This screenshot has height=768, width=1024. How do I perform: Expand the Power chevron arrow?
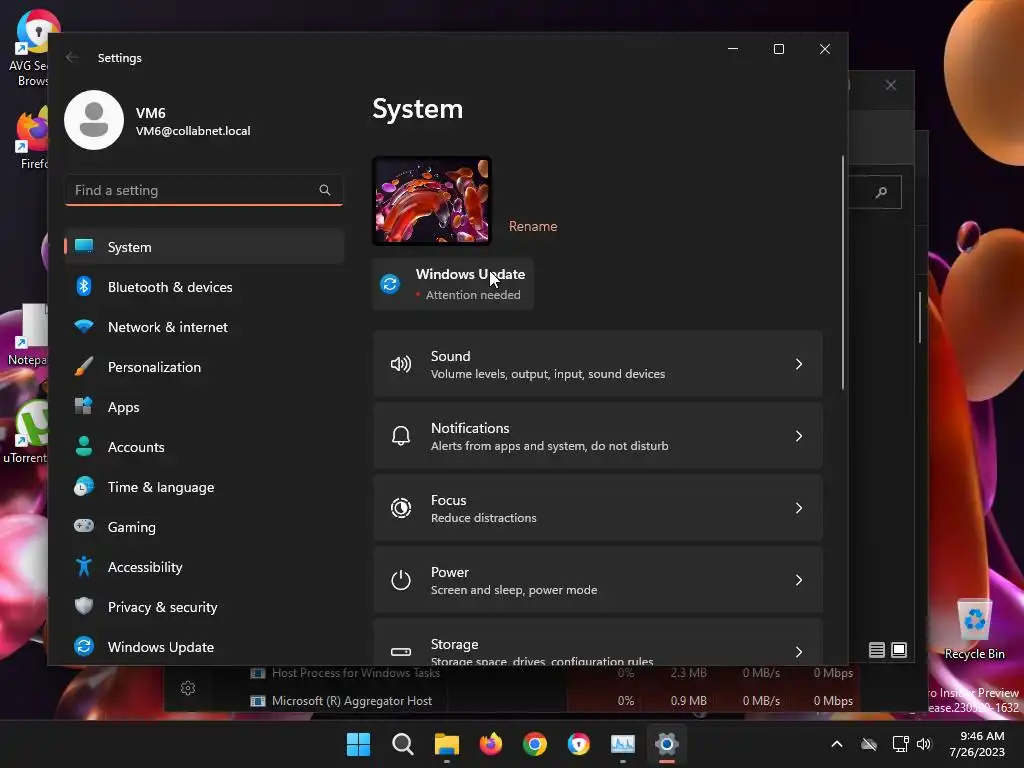[x=799, y=580]
